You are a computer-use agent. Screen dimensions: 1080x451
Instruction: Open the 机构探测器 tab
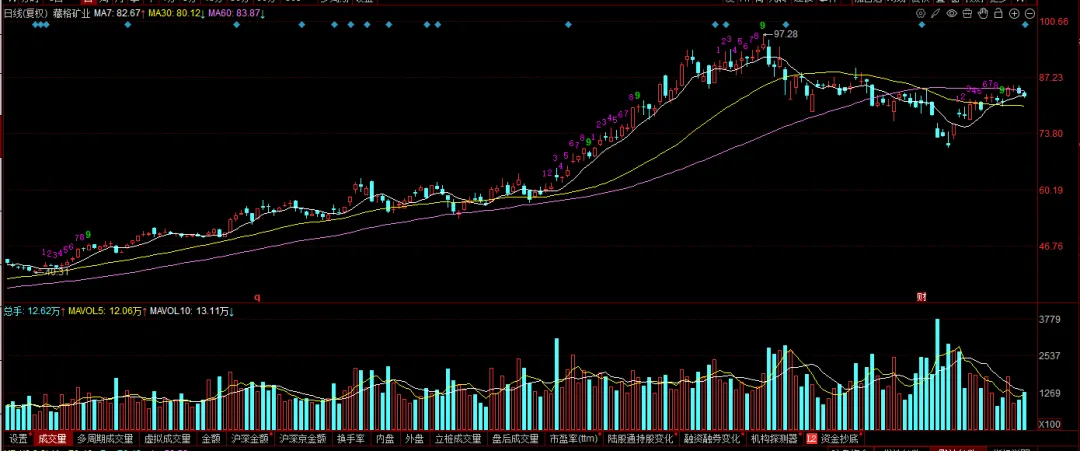click(775, 439)
